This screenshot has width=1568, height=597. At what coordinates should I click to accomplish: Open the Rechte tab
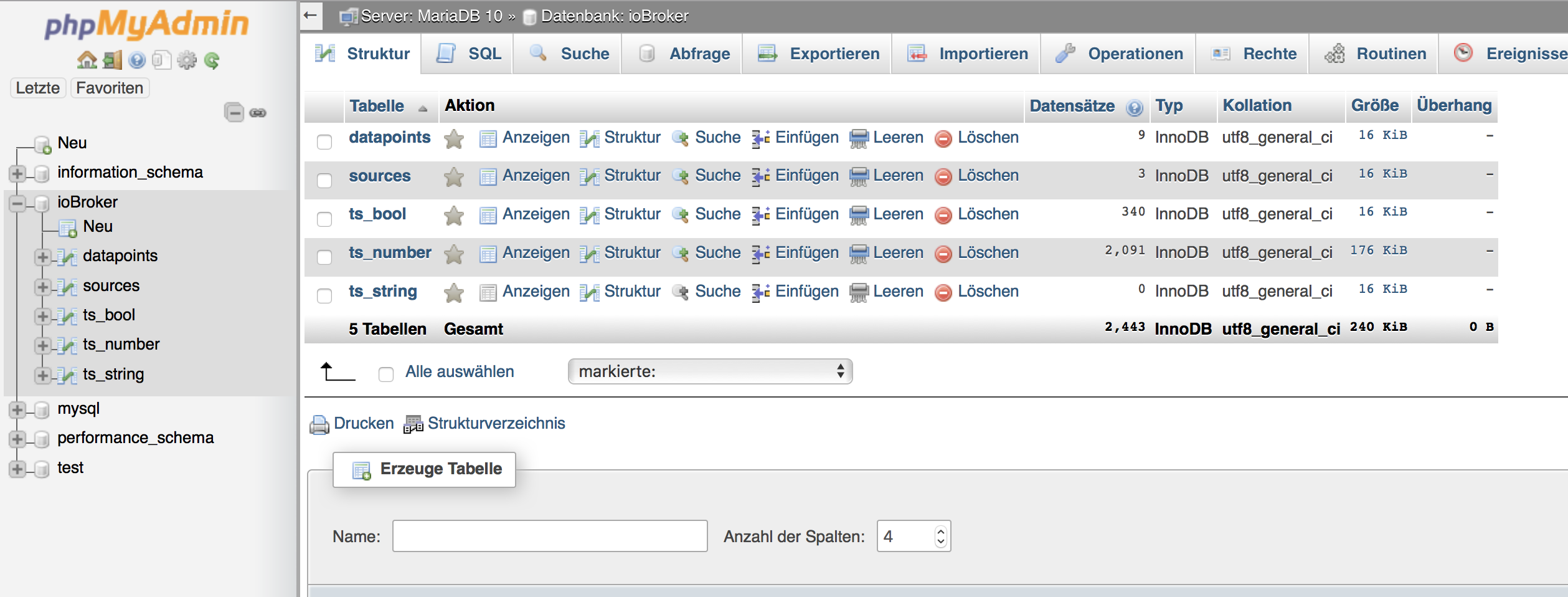1253,54
